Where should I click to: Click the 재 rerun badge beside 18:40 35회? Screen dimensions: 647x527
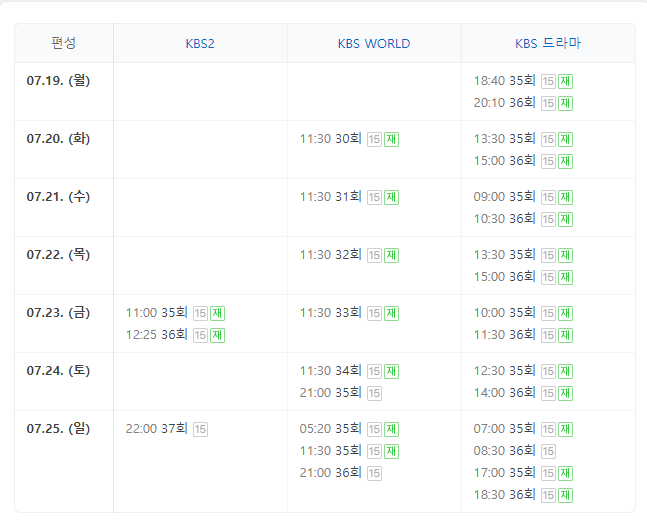click(565, 81)
